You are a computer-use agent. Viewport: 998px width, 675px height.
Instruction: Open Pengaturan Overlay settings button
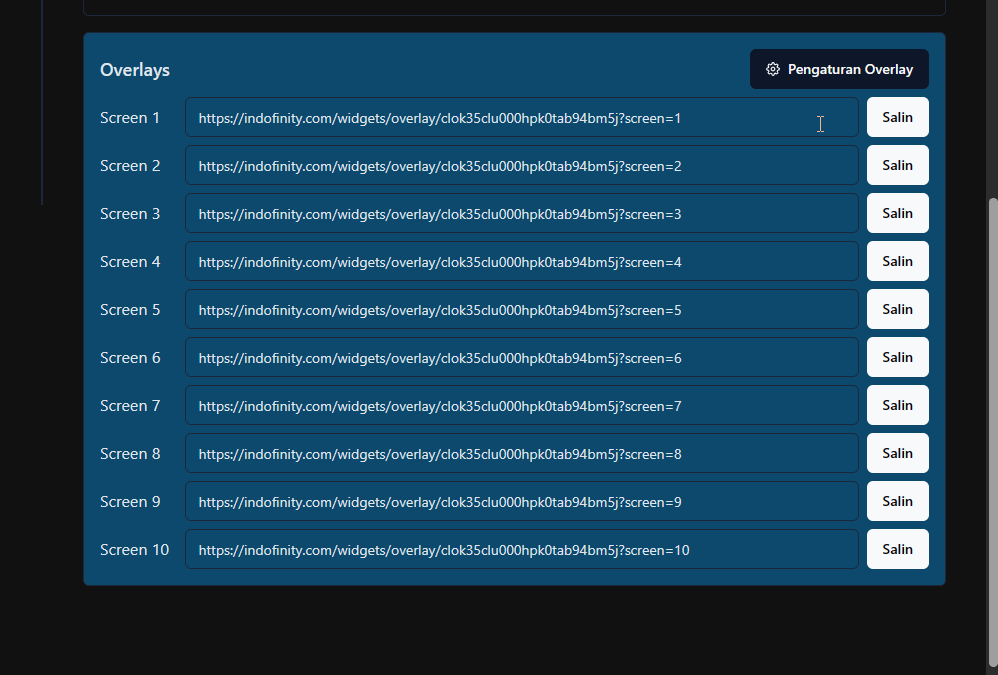pos(839,70)
